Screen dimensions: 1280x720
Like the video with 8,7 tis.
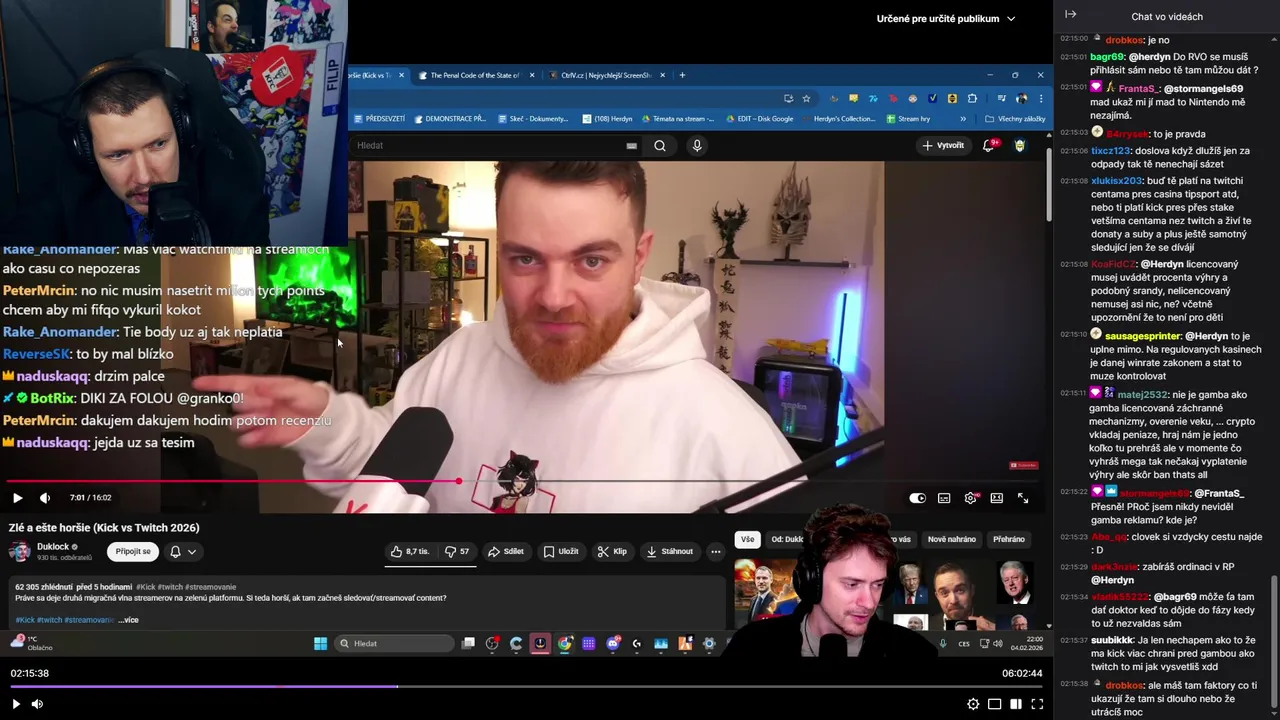(x=411, y=551)
